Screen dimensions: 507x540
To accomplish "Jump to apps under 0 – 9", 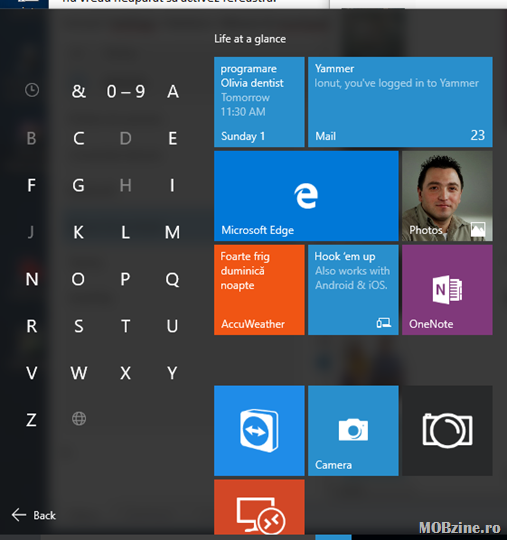I will (x=125, y=92).
